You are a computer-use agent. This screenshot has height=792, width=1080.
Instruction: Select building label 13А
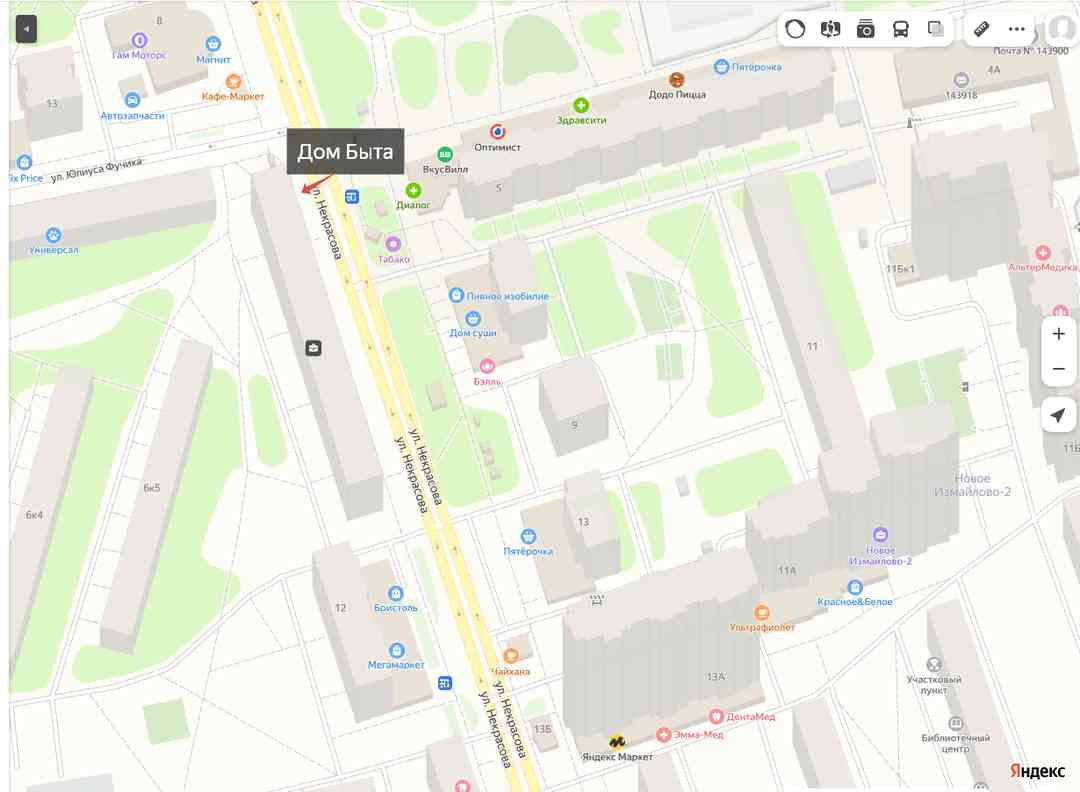(x=716, y=677)
